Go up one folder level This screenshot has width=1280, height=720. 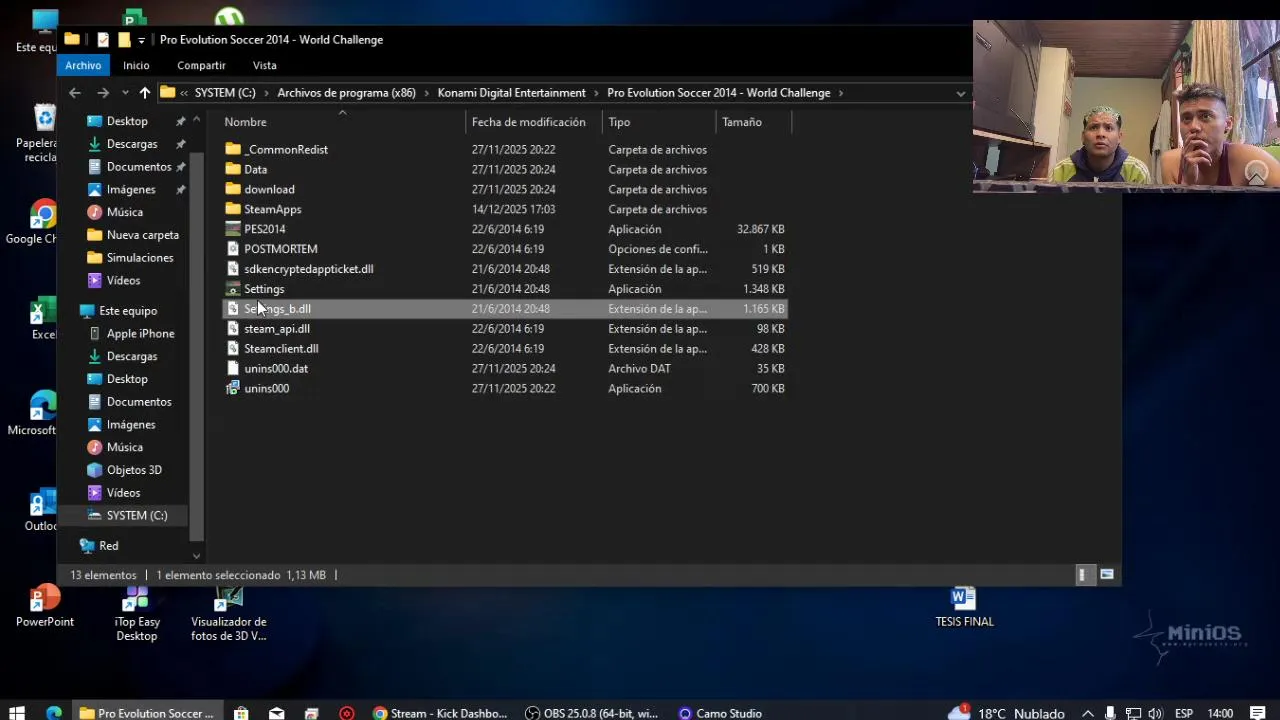click(x=145, y=93)
